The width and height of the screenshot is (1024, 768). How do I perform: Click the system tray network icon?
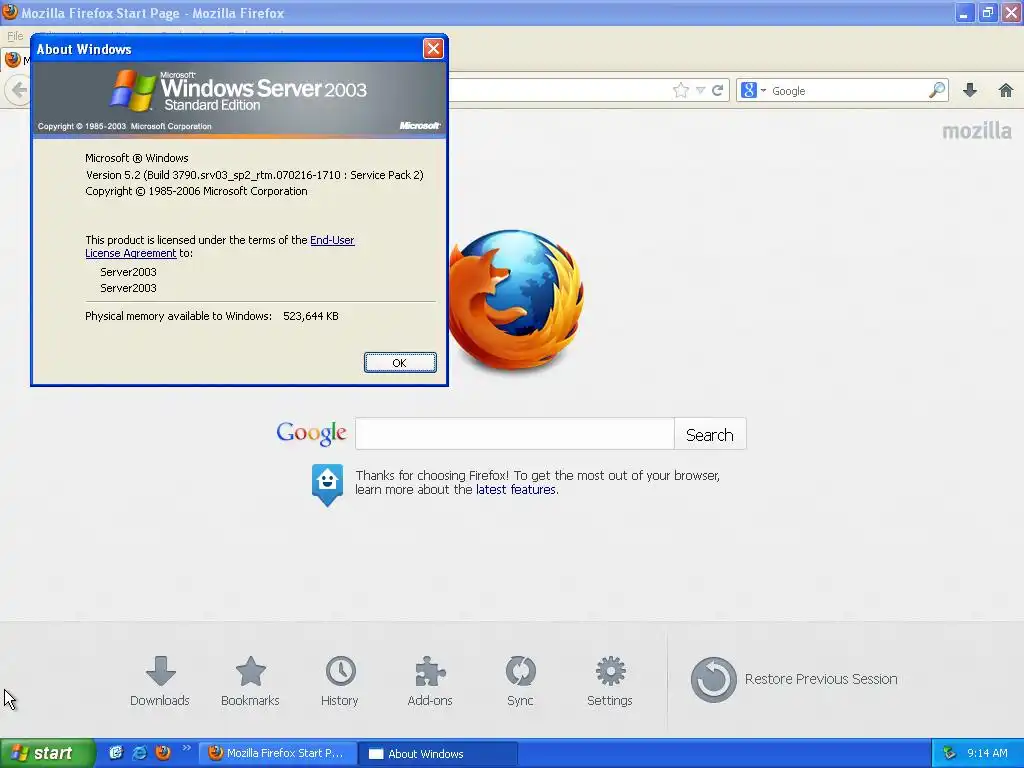[x=949, y=753]
